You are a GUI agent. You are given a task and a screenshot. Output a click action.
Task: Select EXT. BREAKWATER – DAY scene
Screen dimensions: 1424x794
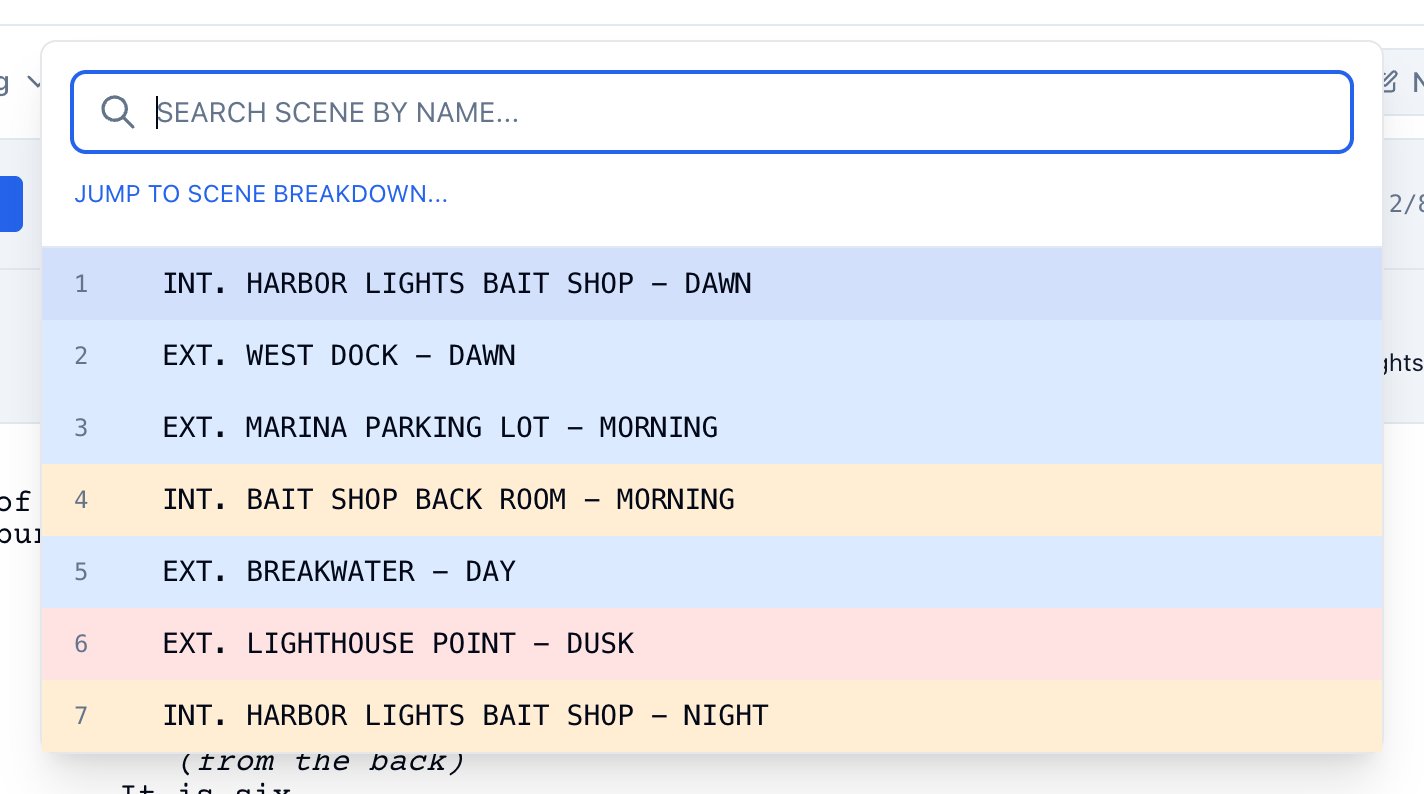pyautogui.click(x=712, y=572)
